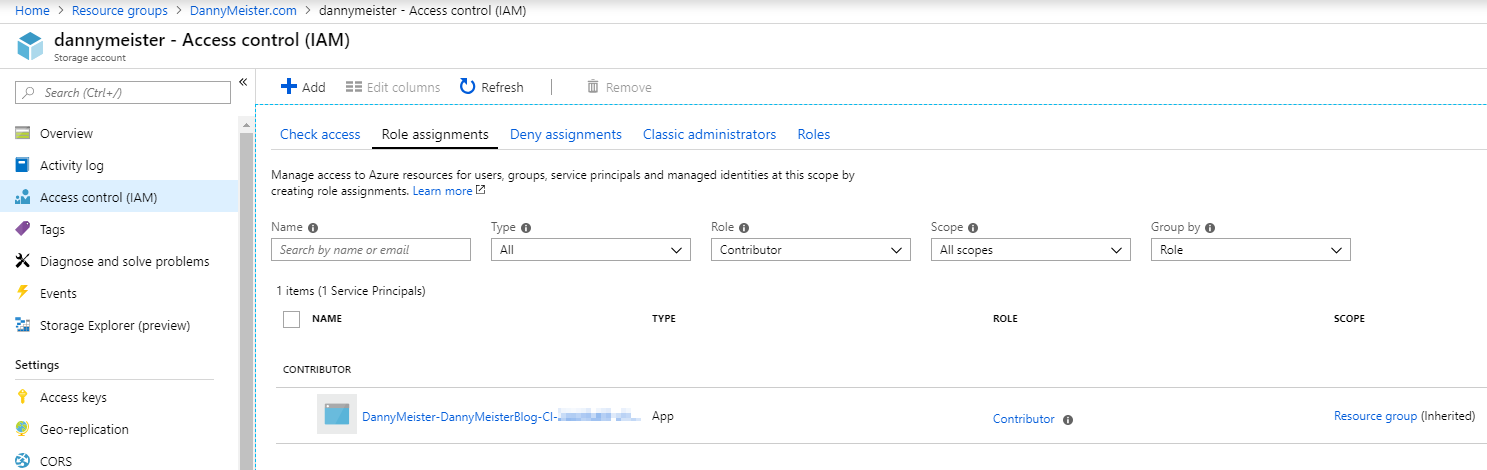1487x470 pixels.
Task: Click the Overview sidebar icon
Action: pos(23,134)
